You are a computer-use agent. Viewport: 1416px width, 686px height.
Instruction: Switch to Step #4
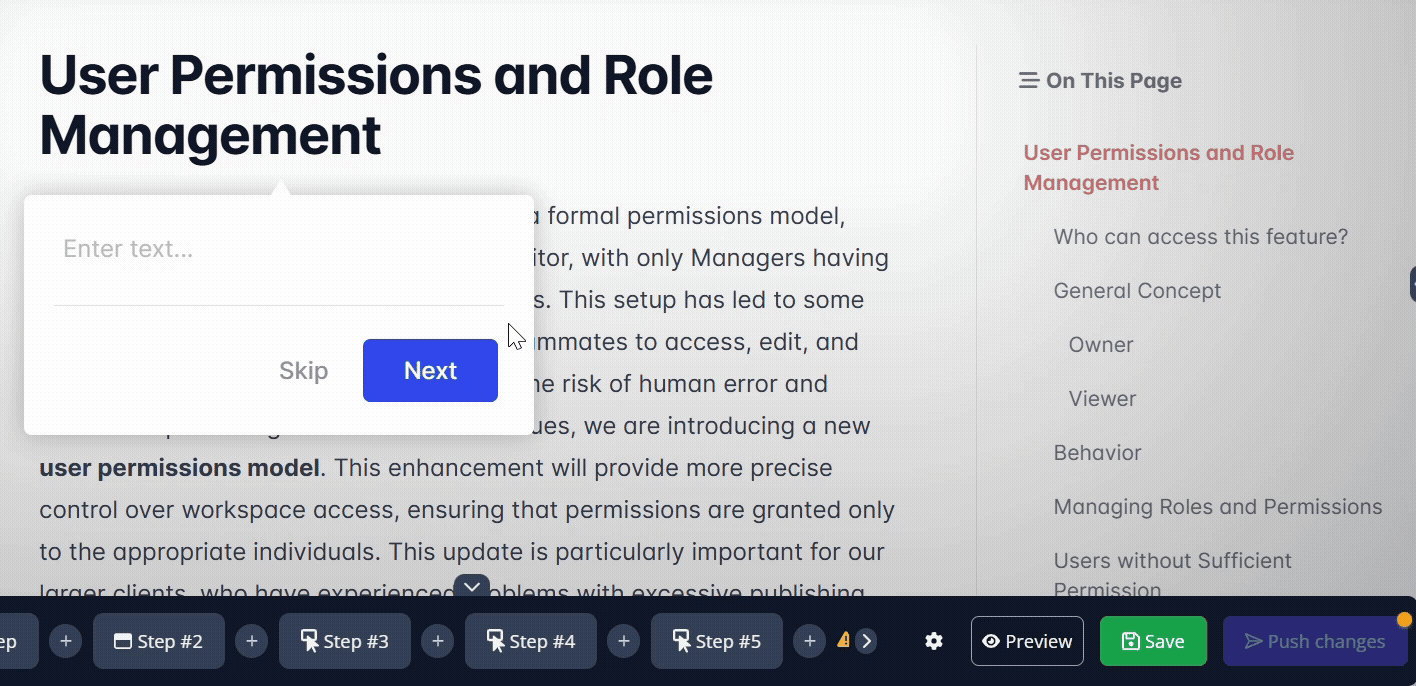(531, 641)
